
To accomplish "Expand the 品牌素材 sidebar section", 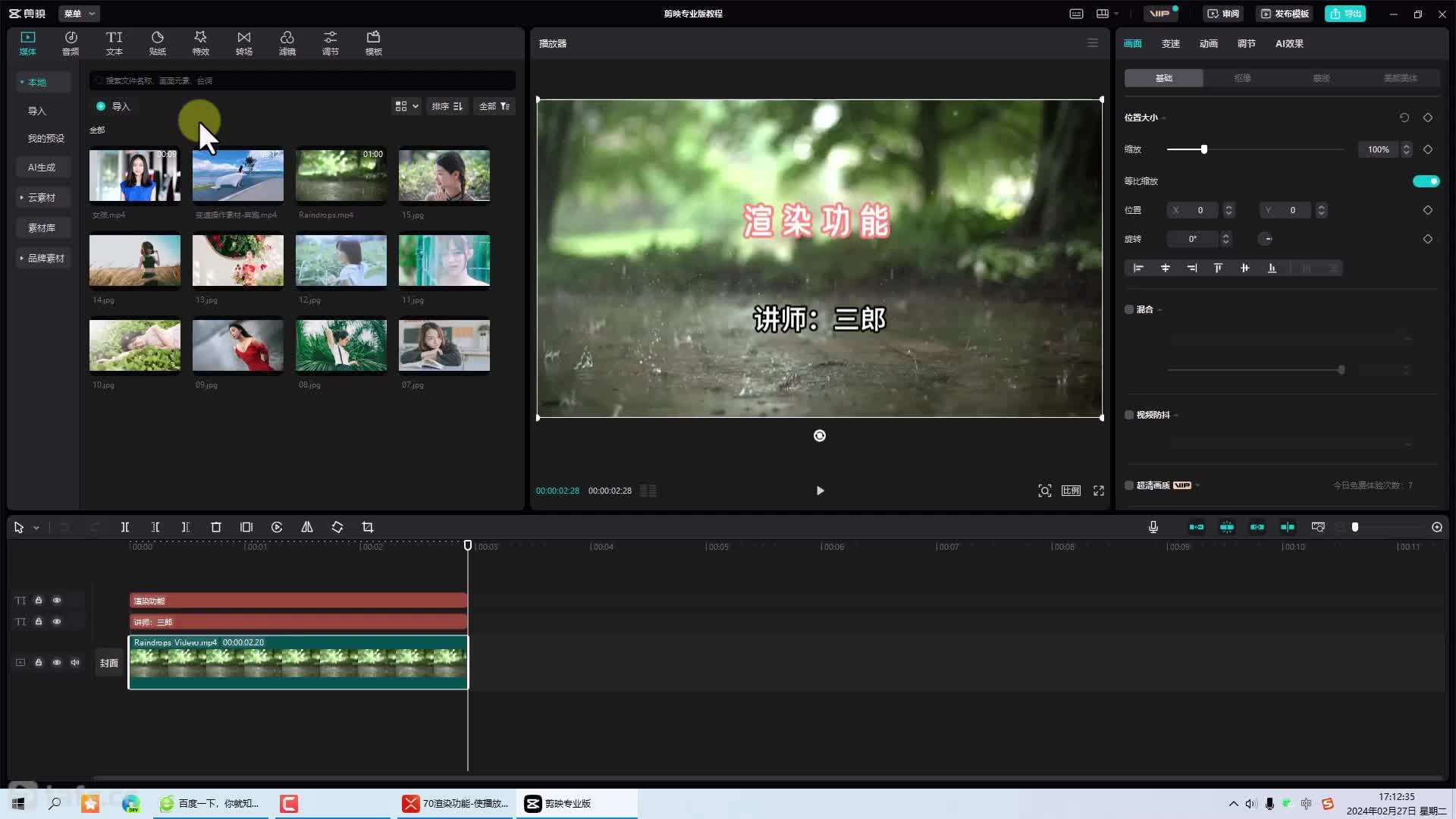I will pyautogui.click(x=42, y=259).
